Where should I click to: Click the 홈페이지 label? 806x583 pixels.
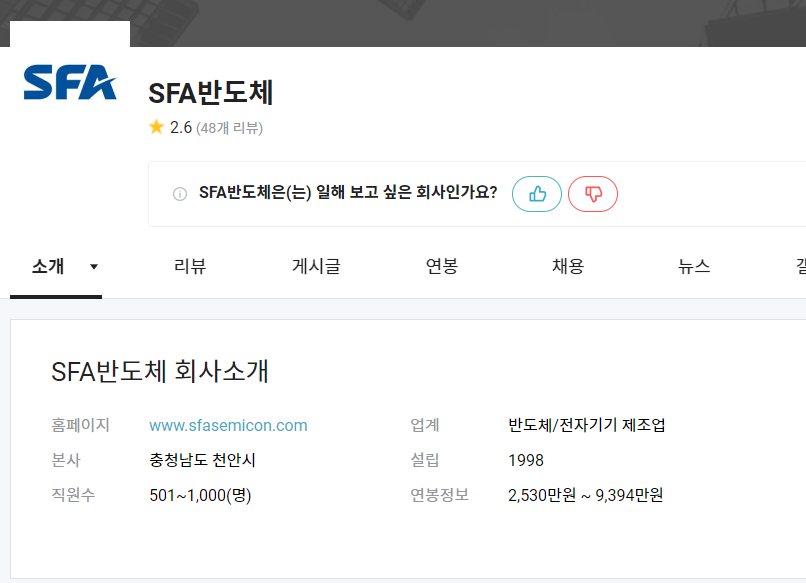80,425
